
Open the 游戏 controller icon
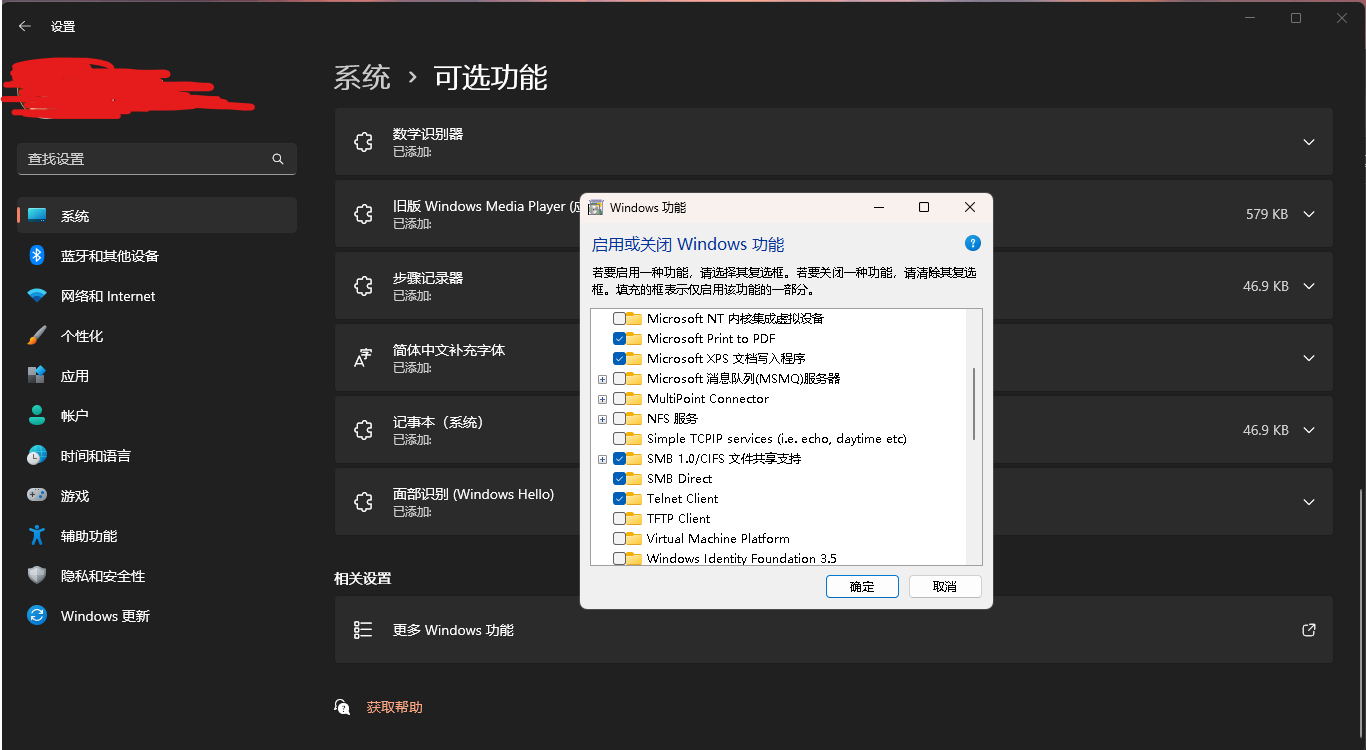(x=37, y=496)
